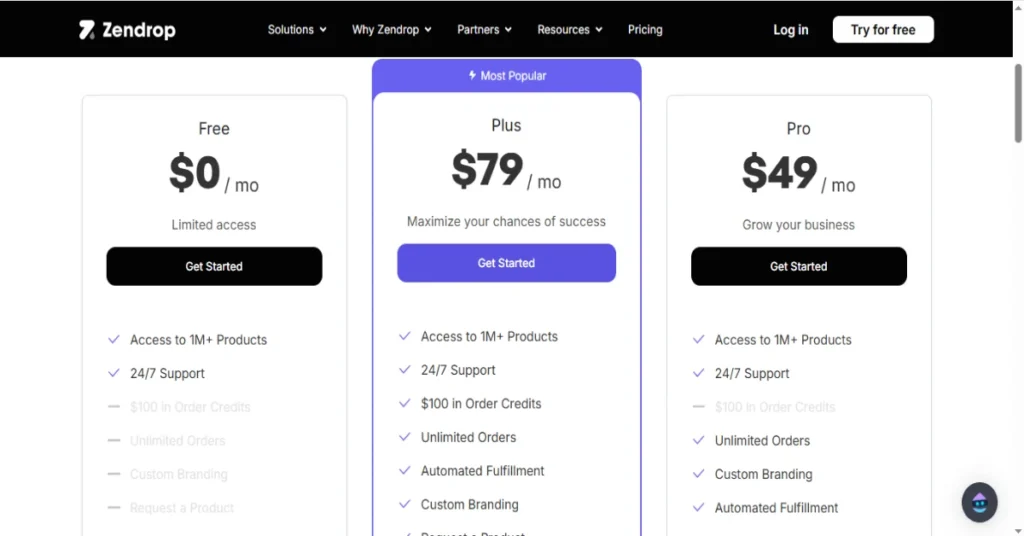Viewport: 1024px width, 536px height.
Task: Click checkmark beside Pro Custom Branding
Action: click(699, 474)
